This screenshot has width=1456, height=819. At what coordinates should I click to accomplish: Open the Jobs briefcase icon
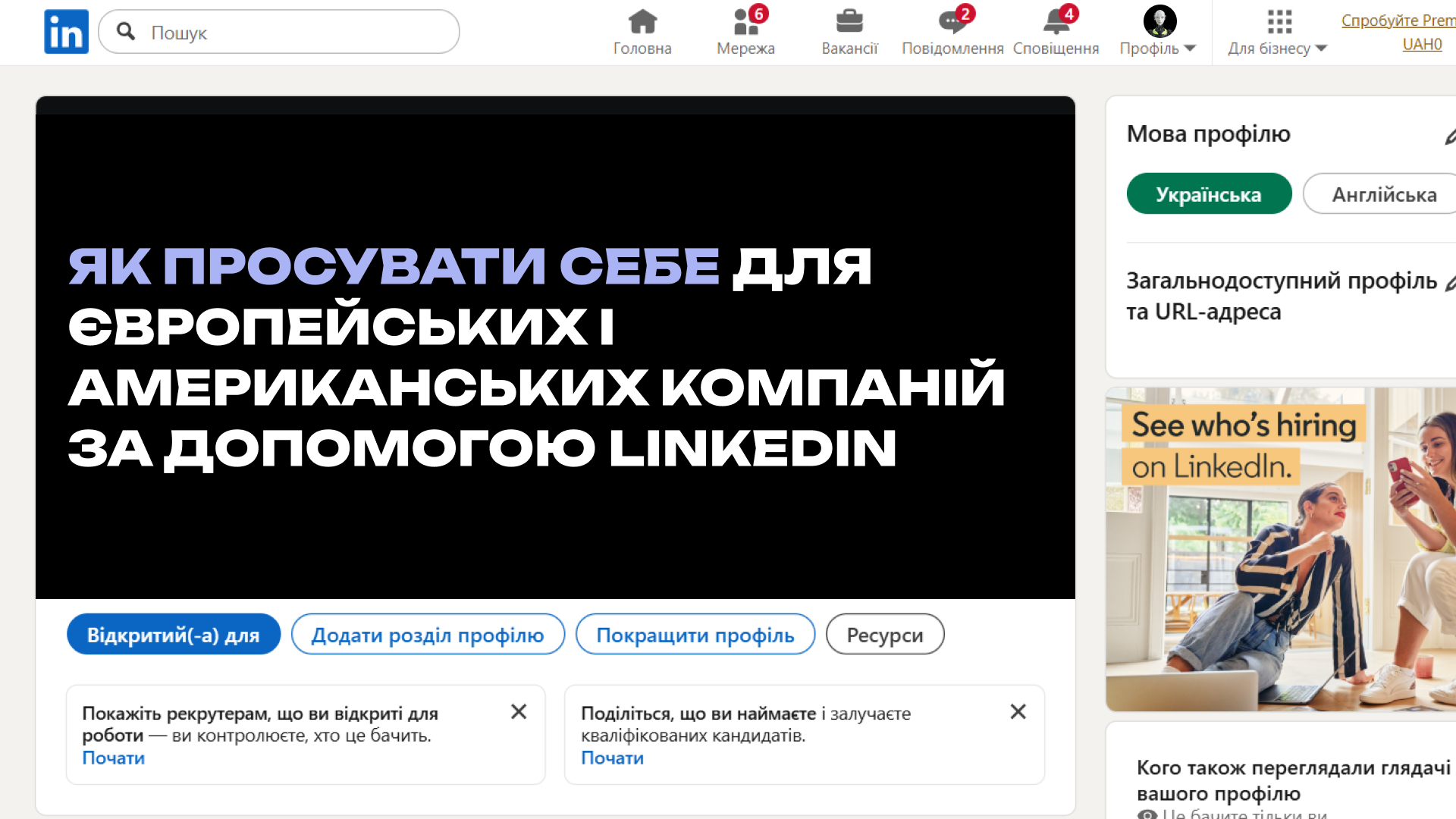(849, 22)
